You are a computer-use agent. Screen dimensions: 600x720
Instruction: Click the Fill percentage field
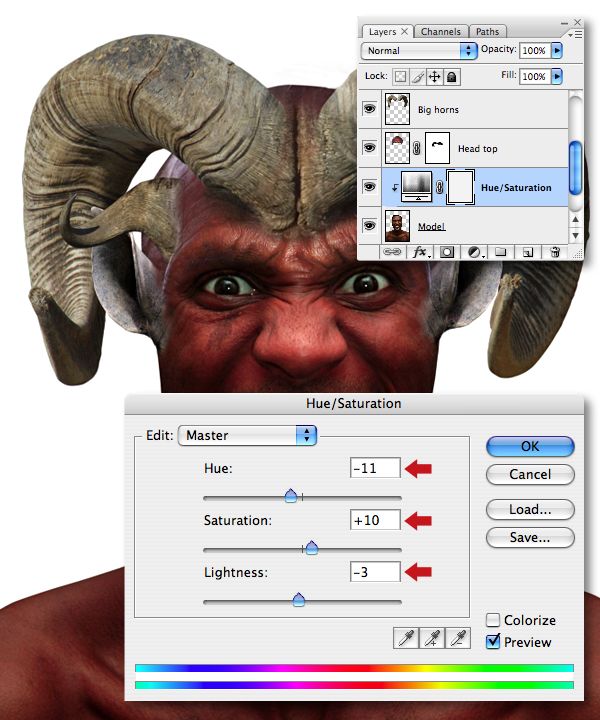534,76
